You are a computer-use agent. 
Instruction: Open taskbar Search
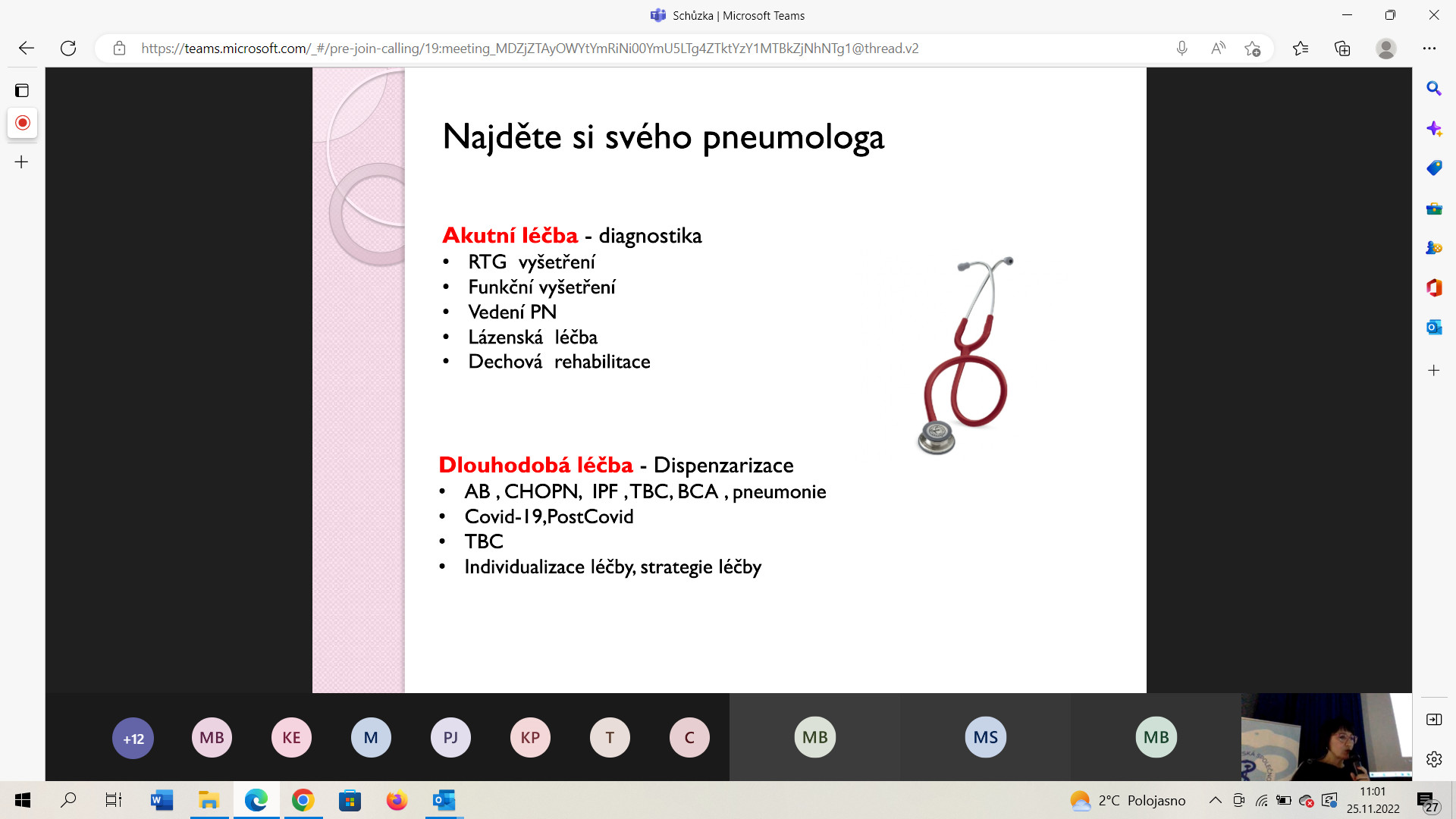pyautogui.click(x=68, y=800)
